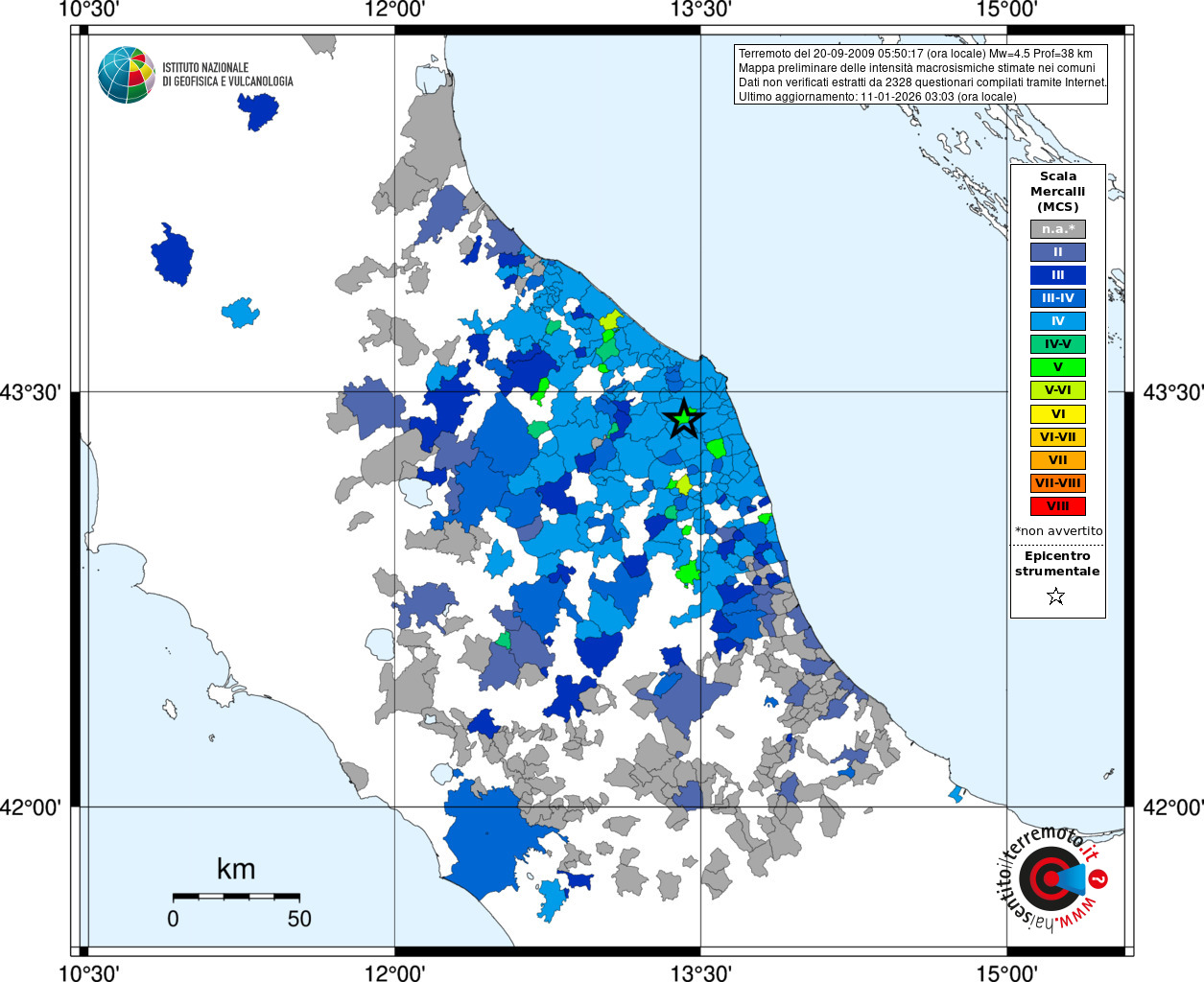Select the III-IV intensity legend swatch
The image size is (1204, 982).
(x=1058, y=298)
